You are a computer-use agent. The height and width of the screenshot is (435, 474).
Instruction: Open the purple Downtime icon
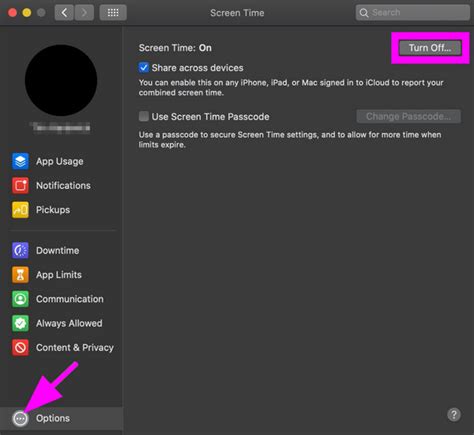[x=20, y=251]
